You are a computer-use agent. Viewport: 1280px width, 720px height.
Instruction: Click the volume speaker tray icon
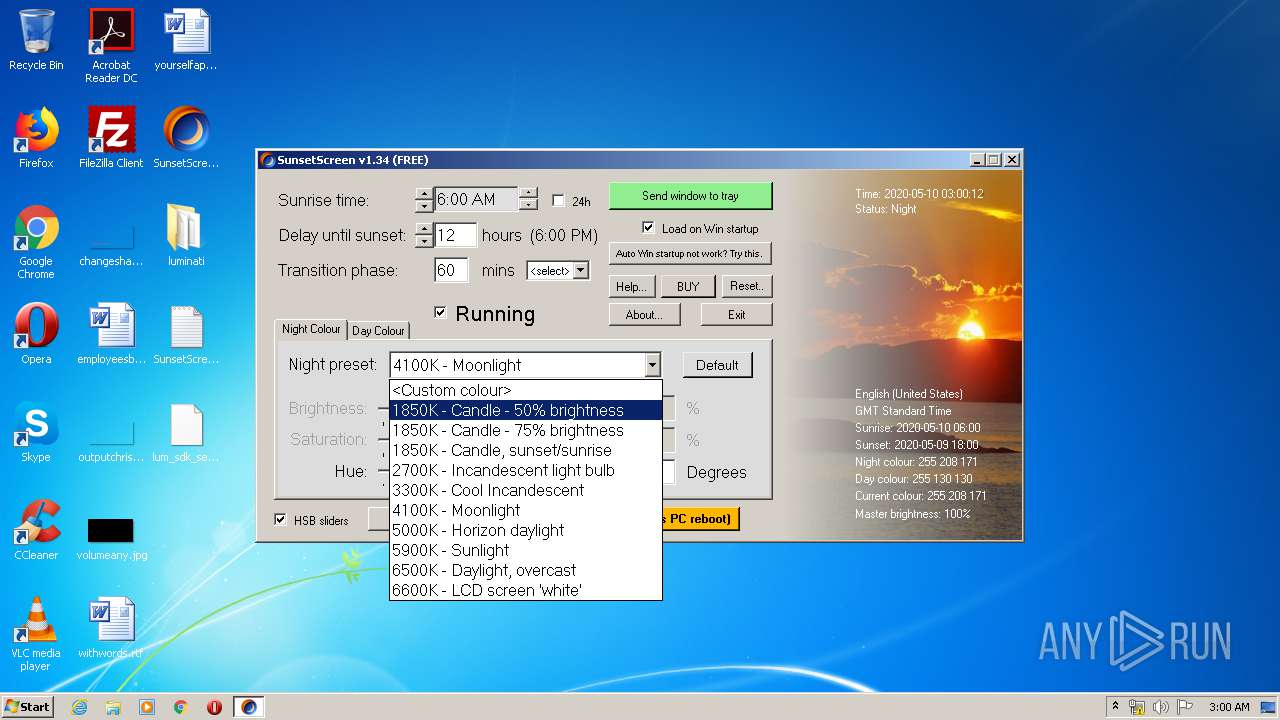click(x=1161, y=707)
